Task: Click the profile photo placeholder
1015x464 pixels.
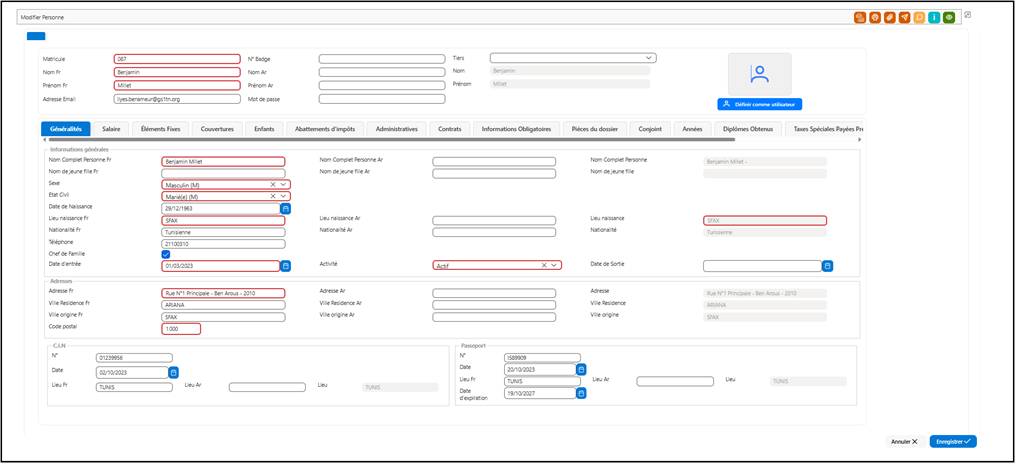Action: tap(759, 74)
